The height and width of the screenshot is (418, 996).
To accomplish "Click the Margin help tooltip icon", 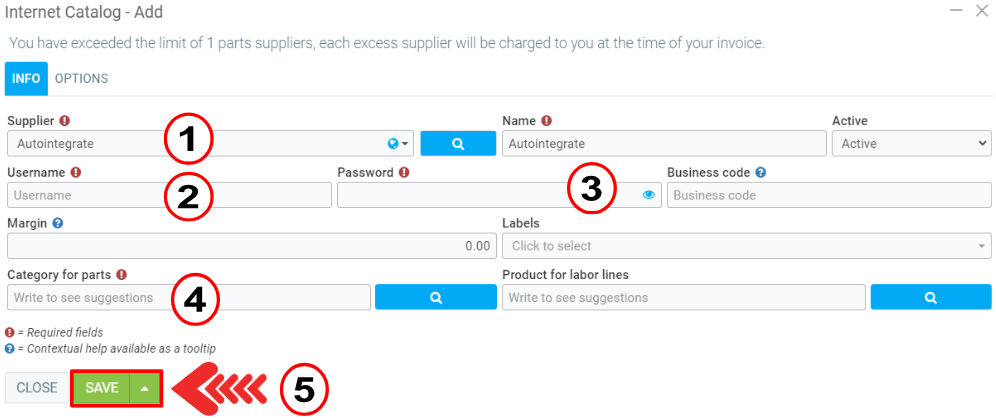I will click(57, 223).
